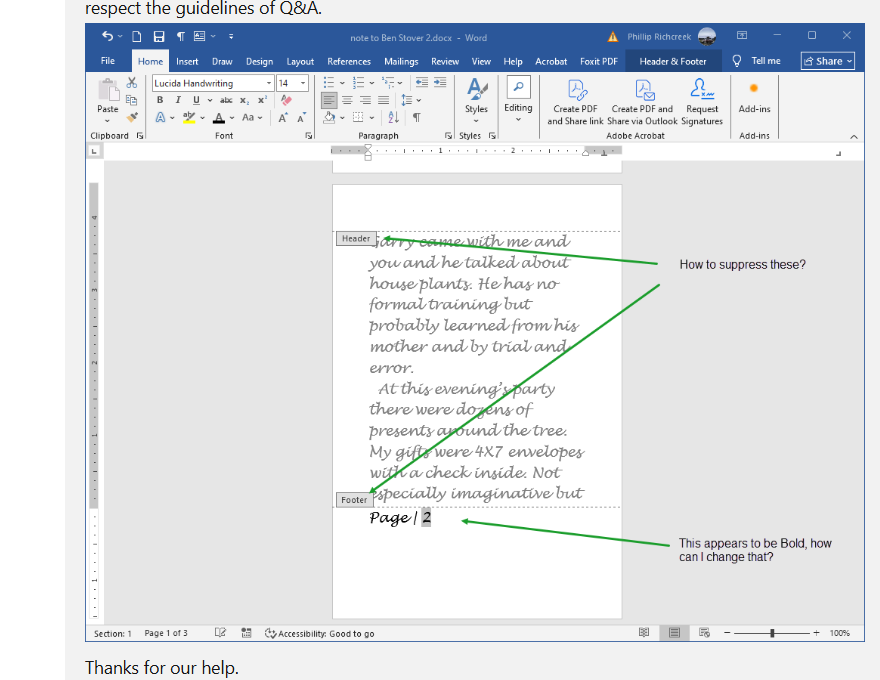Viewport: 880px width, 680px height.
Task: Apply text highlight color
Action: 190,118
